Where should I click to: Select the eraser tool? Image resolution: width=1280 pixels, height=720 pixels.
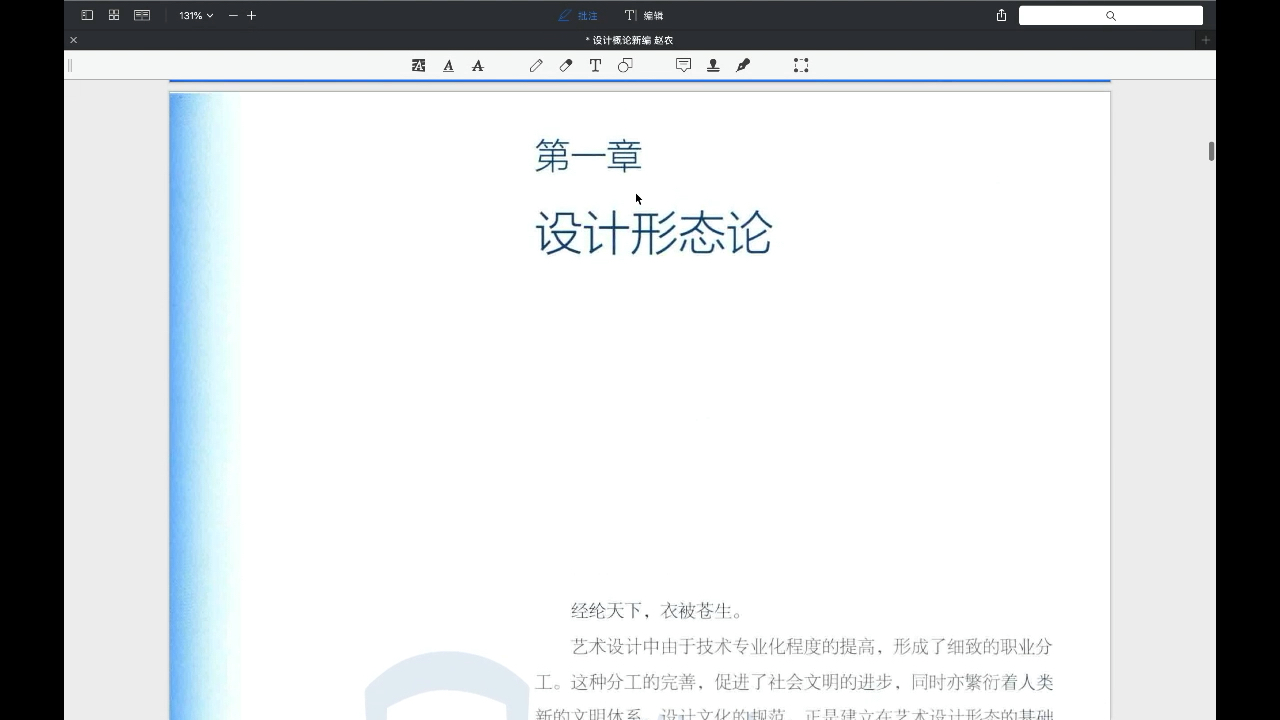(x=565, y=65)
